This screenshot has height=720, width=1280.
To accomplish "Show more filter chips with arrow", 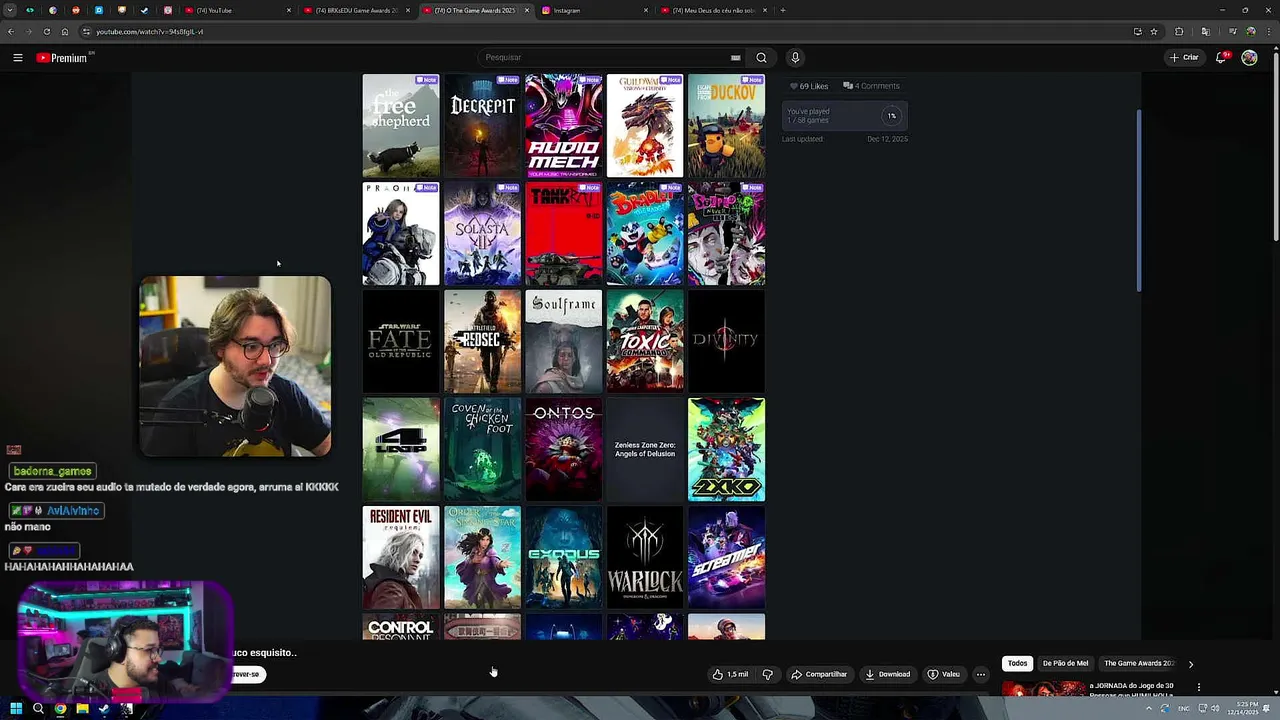I will [x=1190, y=664].
